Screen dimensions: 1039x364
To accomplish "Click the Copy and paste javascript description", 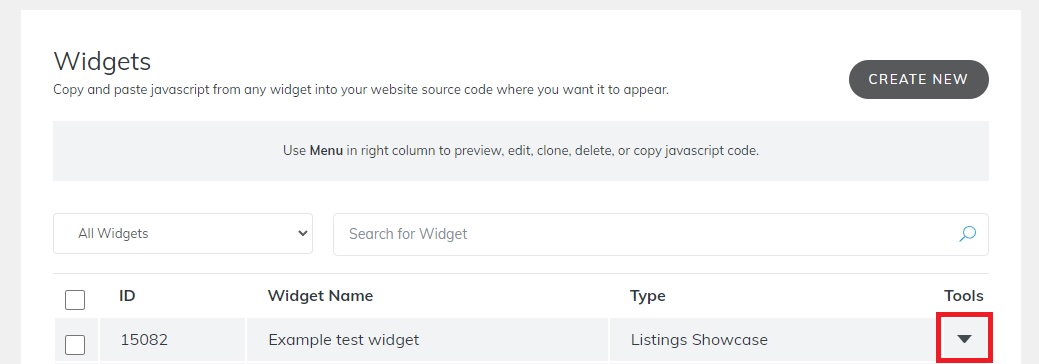I will 361,90.
